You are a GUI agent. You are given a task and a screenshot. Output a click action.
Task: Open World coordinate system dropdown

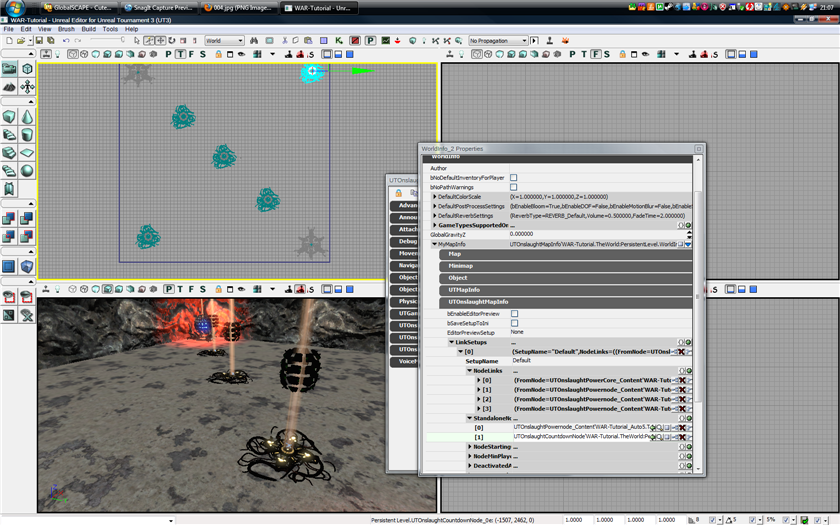pyautogui.click(x=224, y=41)
